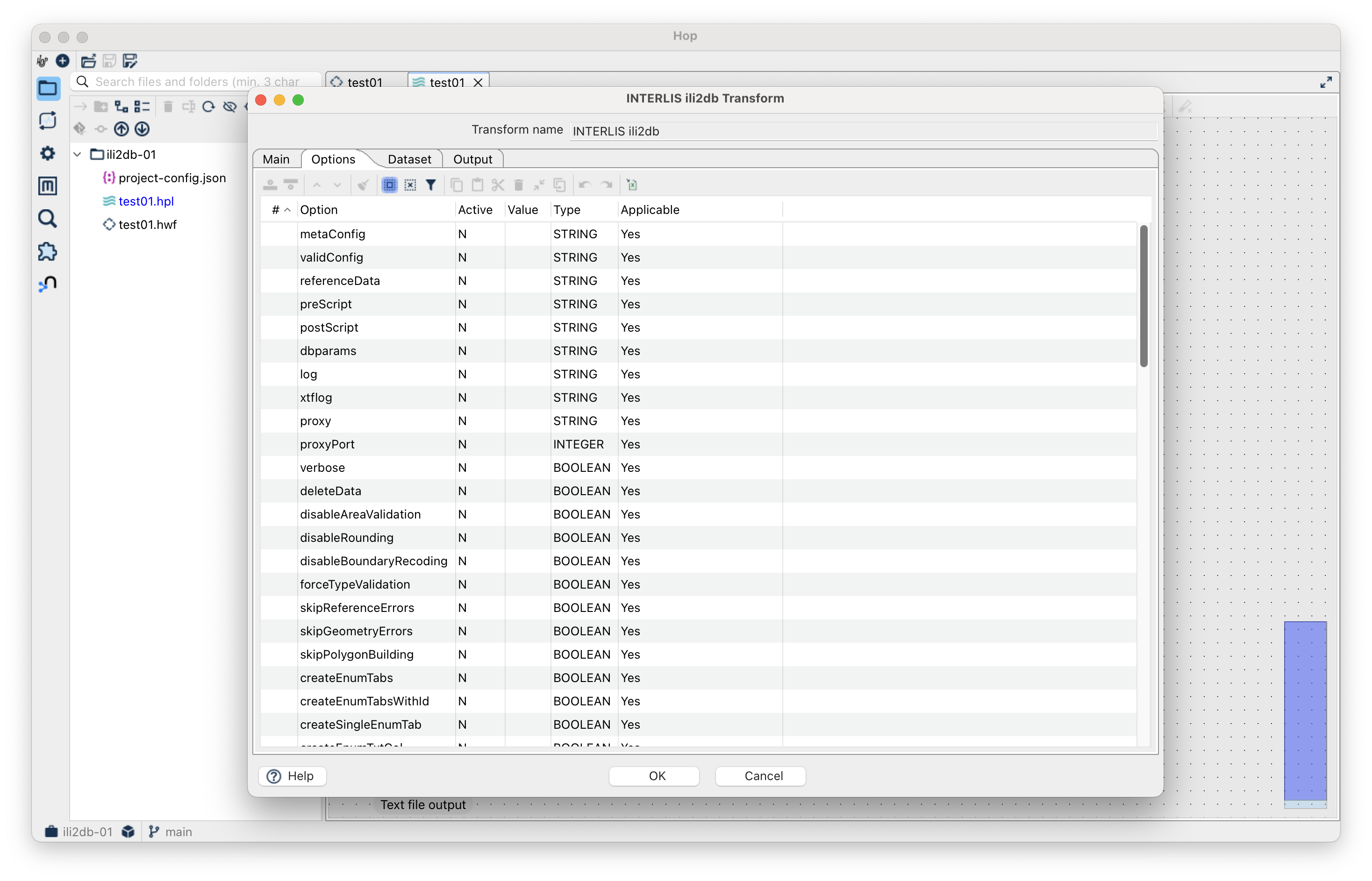Click the Option column header

(377, 210)
